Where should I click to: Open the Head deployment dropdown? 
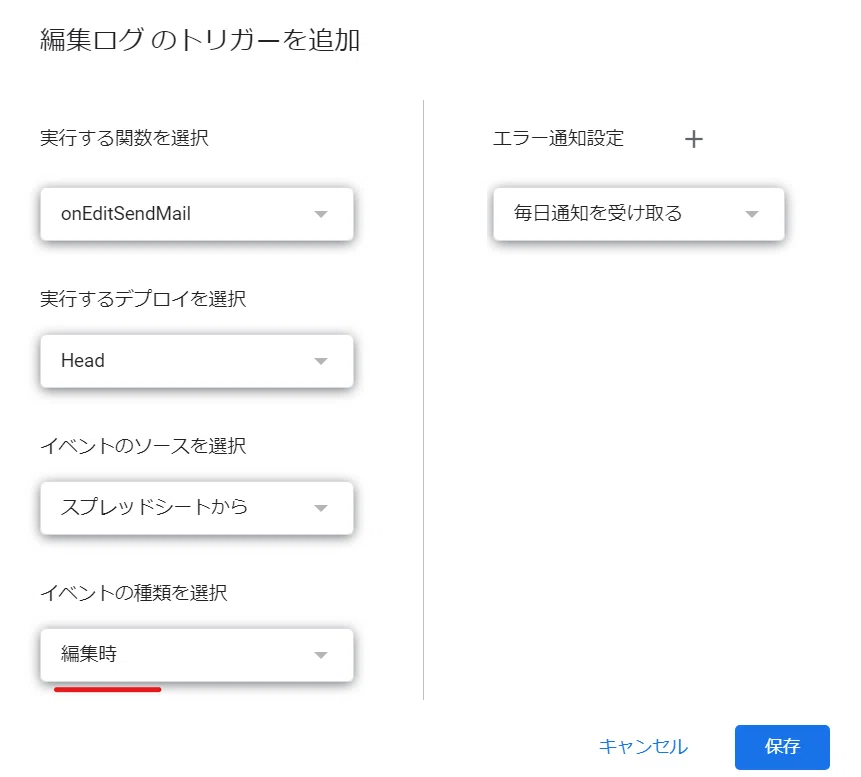click(197, 361)
